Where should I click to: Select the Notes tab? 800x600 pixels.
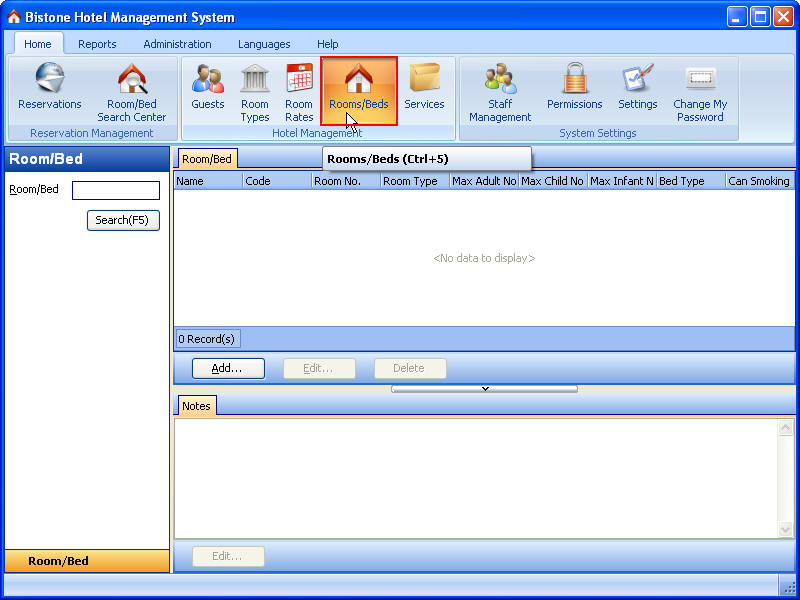pyautogui.click(x=196, y=406)
